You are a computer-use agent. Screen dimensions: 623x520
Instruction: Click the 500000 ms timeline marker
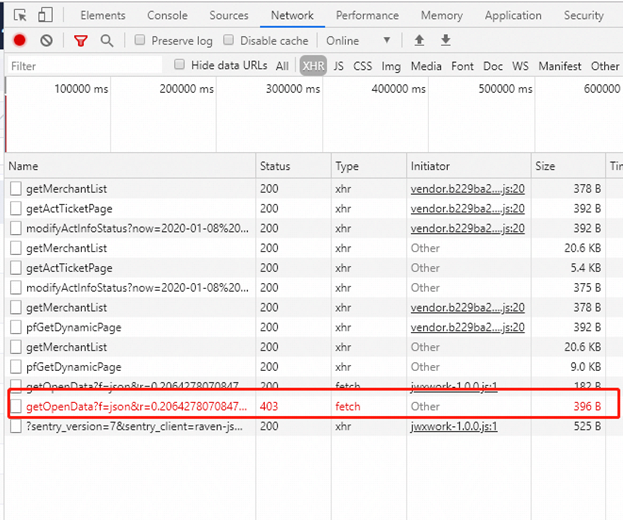click(505, 89)
